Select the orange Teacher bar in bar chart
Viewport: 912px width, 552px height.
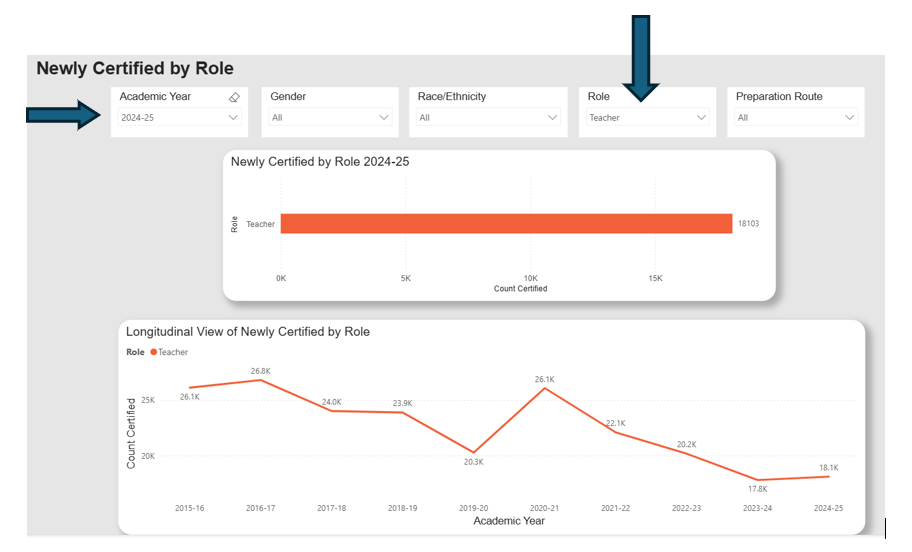pyautogui.click(x=506, y=224)
